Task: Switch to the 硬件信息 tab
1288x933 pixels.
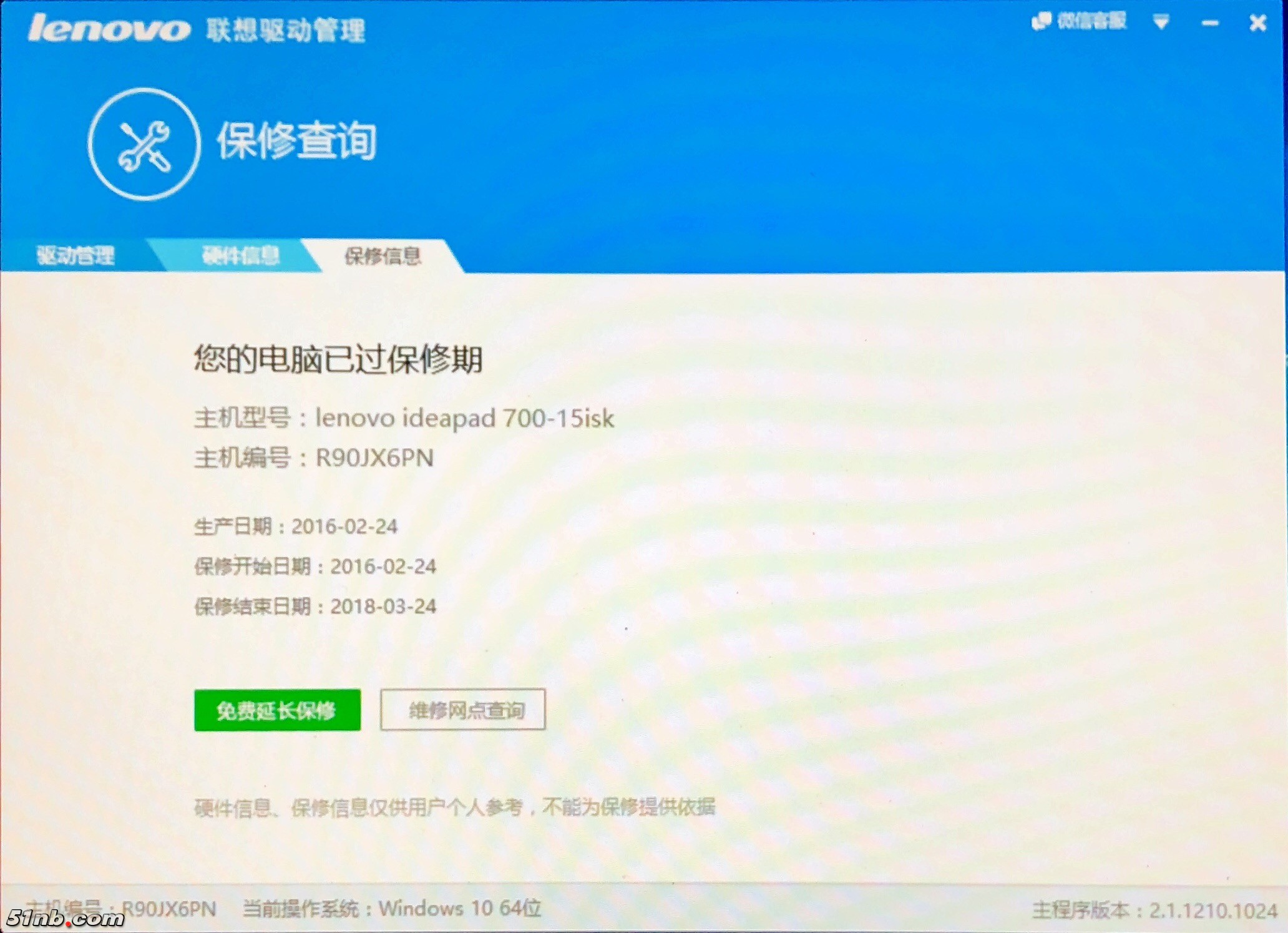Action: click(241, 255)
